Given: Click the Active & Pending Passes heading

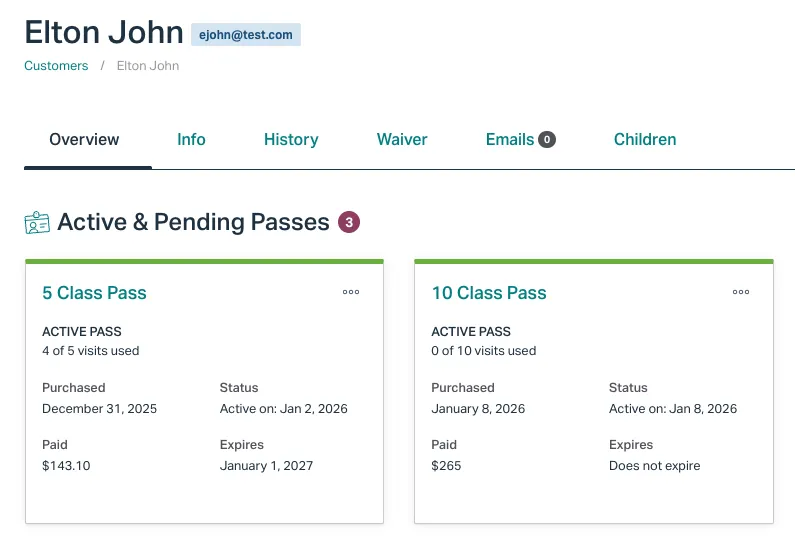Looking at the screenshot, I should [x=193, y=222].
